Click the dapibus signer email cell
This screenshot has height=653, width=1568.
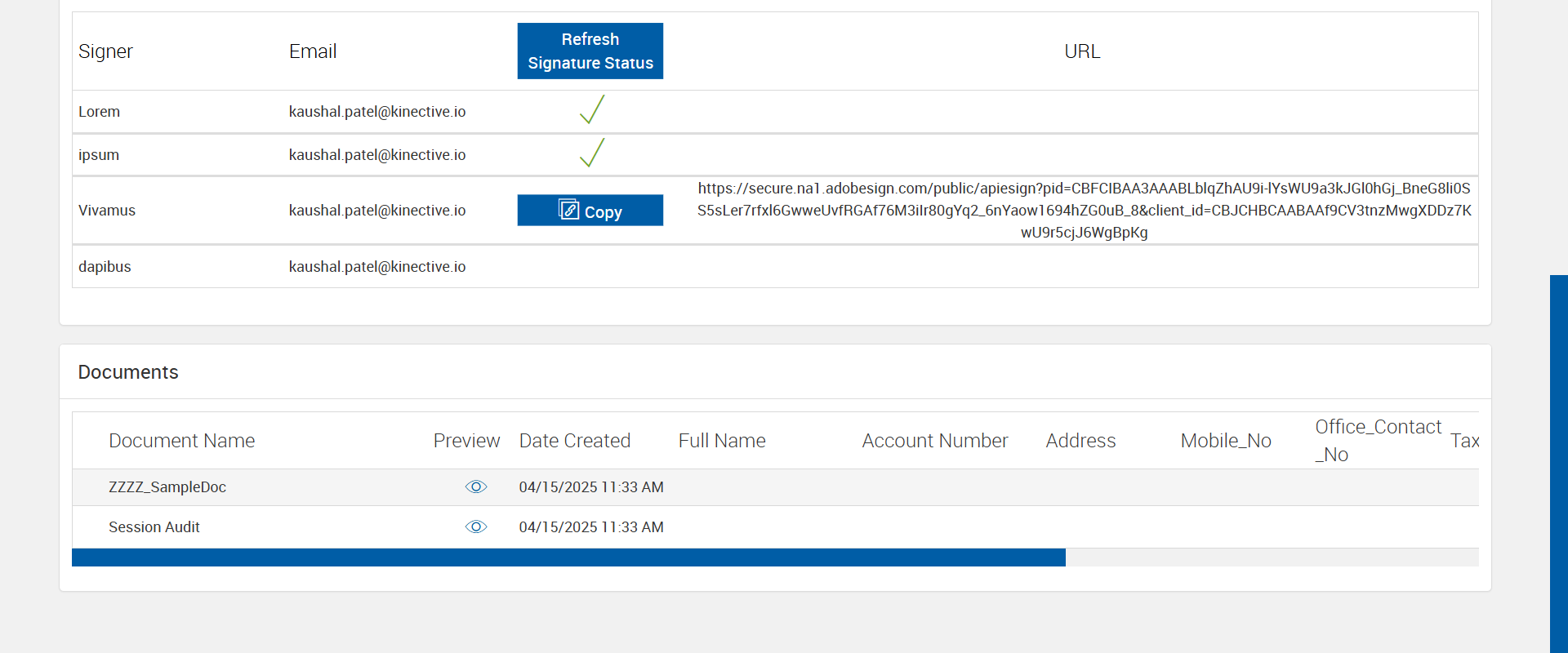point(376,267)
